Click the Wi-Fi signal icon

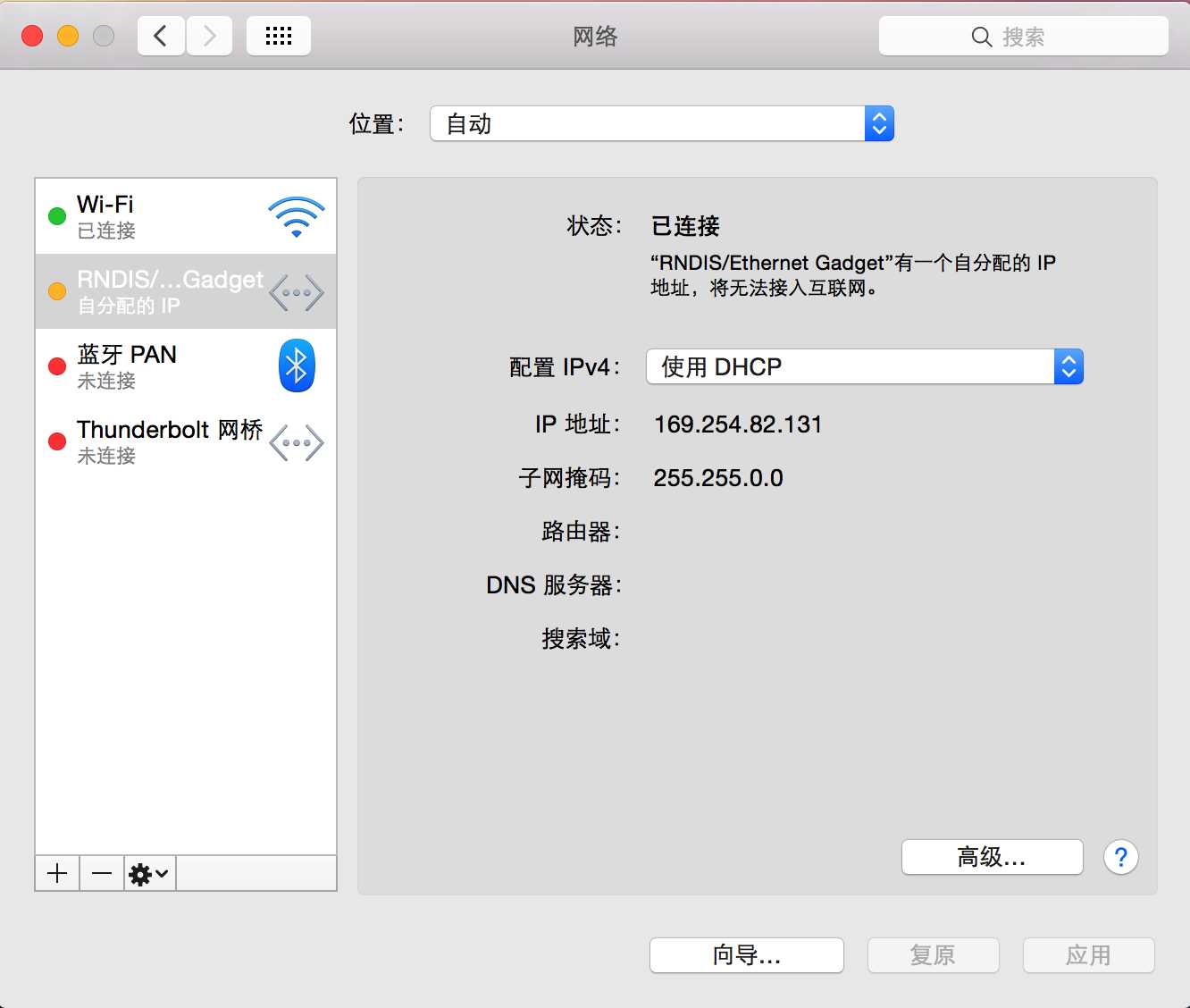(x=297, y=216)
